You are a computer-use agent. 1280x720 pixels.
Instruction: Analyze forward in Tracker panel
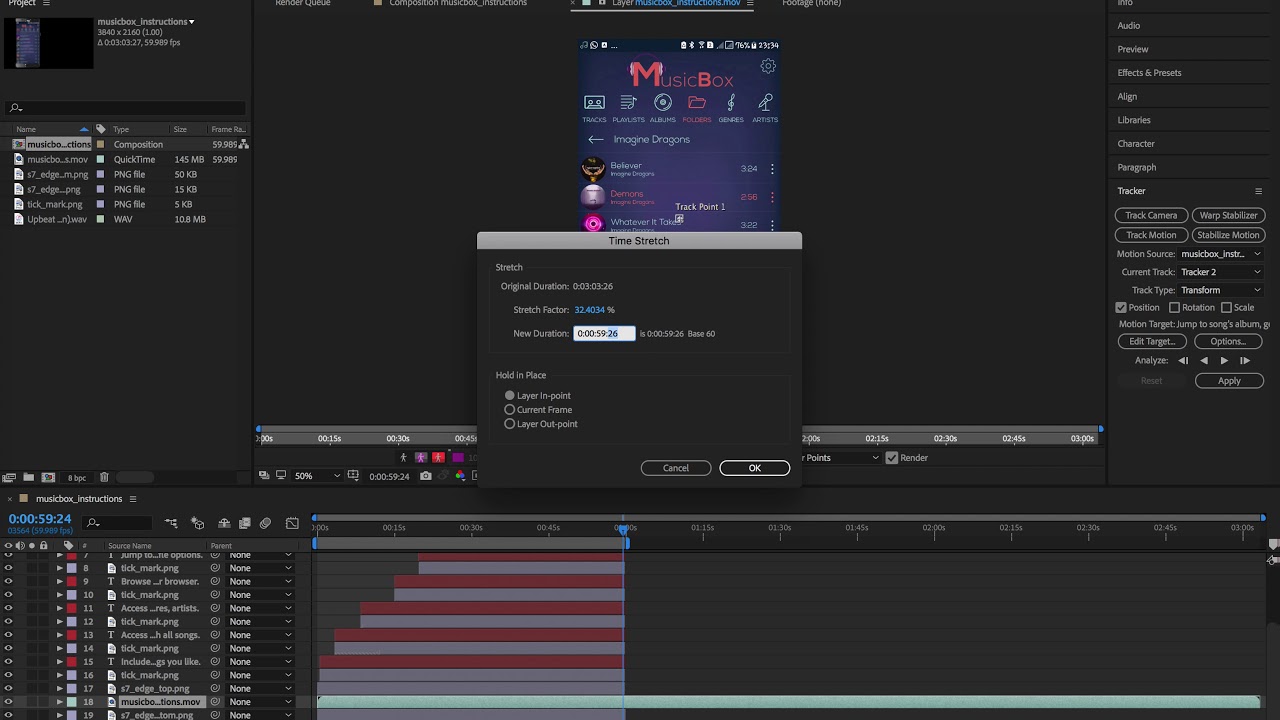(x=1224, y=360)
